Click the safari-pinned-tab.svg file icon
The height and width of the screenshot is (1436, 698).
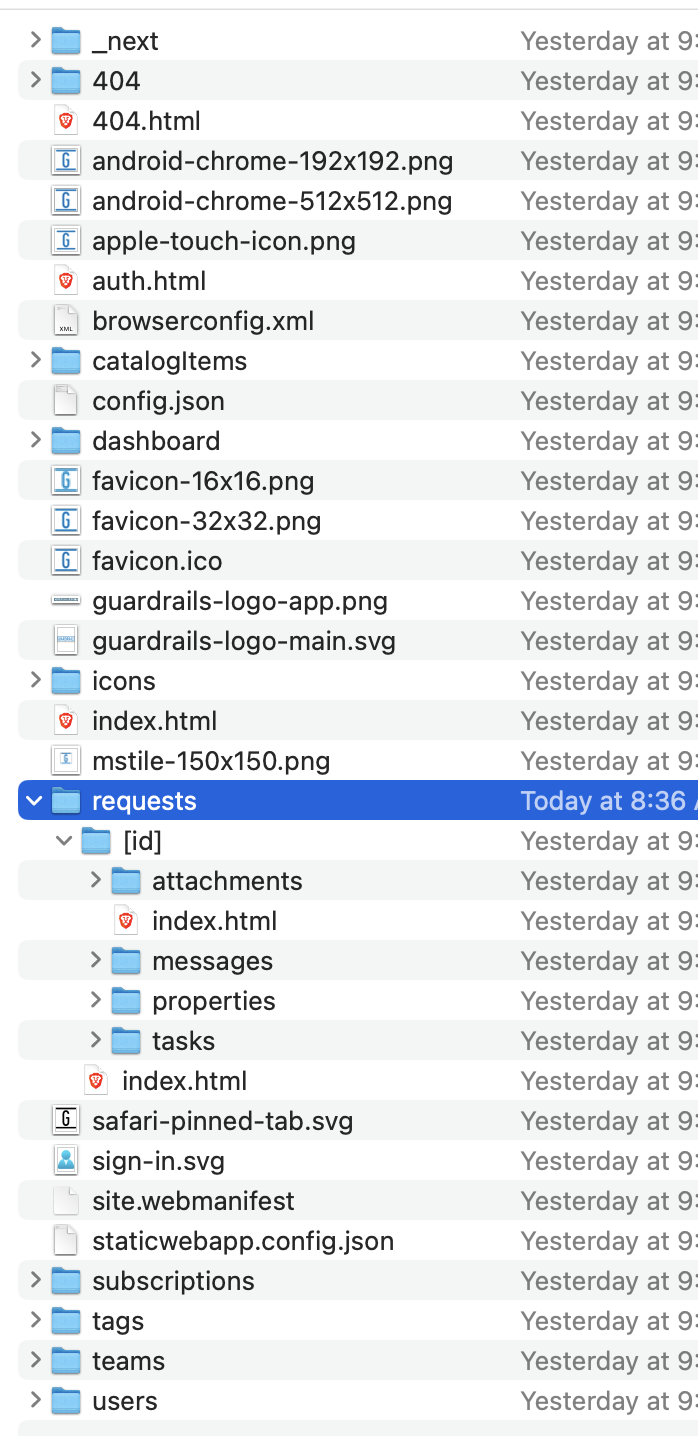[66, 1121]
